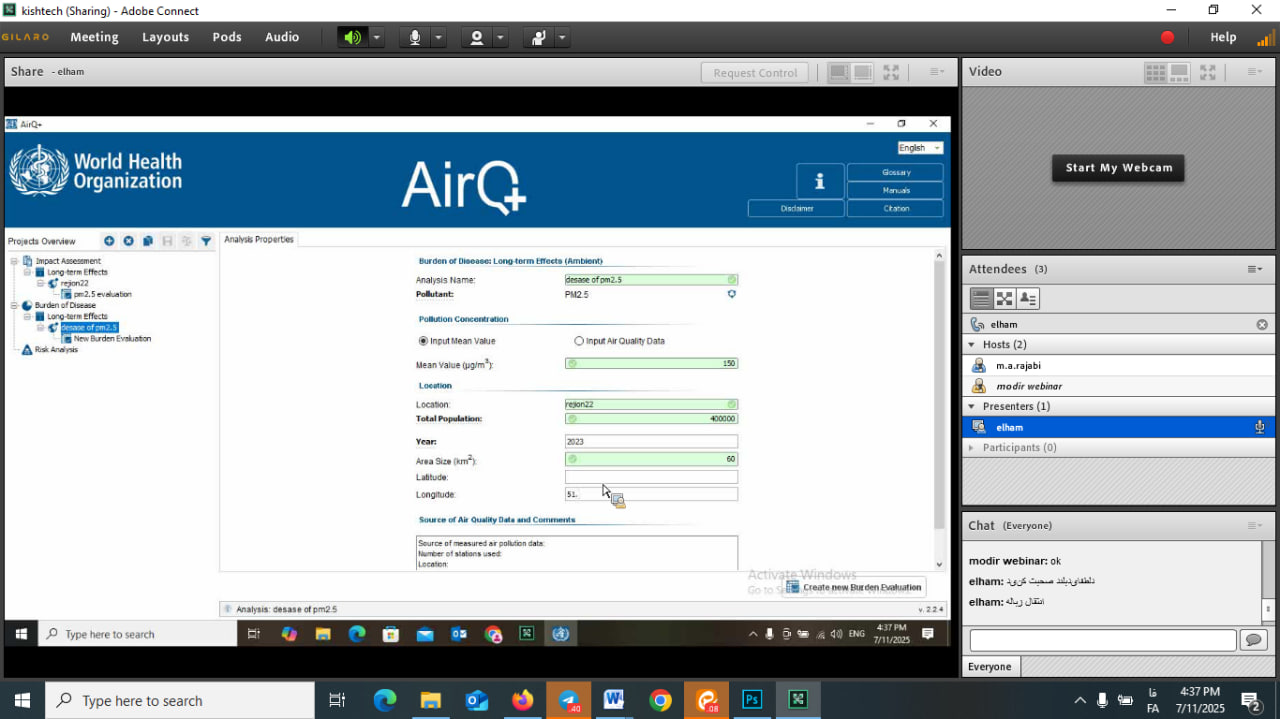Click the chat message input field
Screen dimensions: 1280x719
[x=1103, y=640]
